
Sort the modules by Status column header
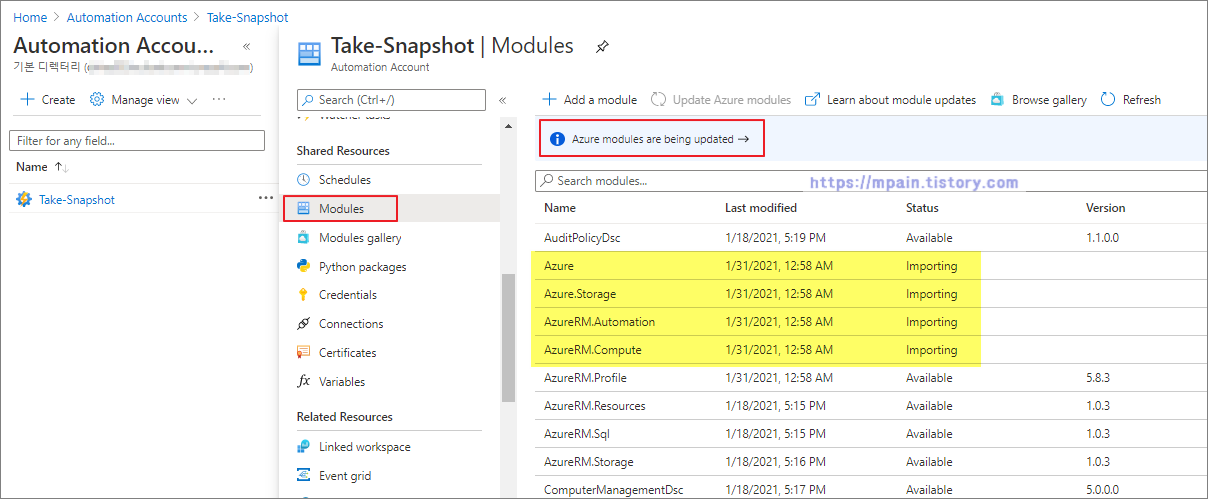(x=922, y=208)
